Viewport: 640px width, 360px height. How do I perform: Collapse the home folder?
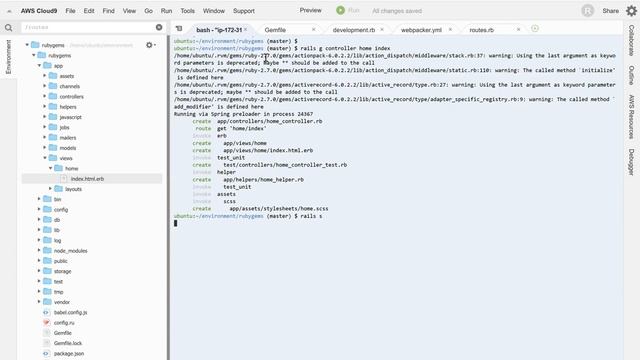[x=51, y=168]
